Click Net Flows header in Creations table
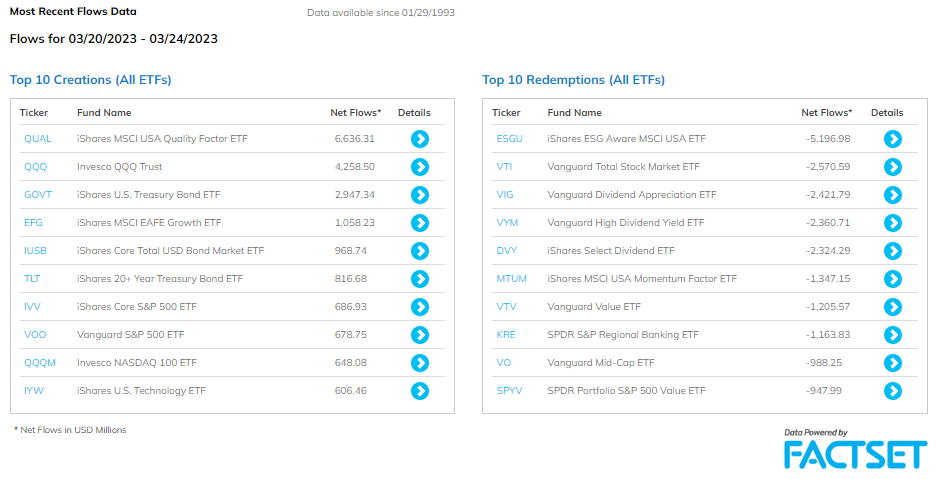This screenshot has width=937, height=479. (x=356, y=112)
